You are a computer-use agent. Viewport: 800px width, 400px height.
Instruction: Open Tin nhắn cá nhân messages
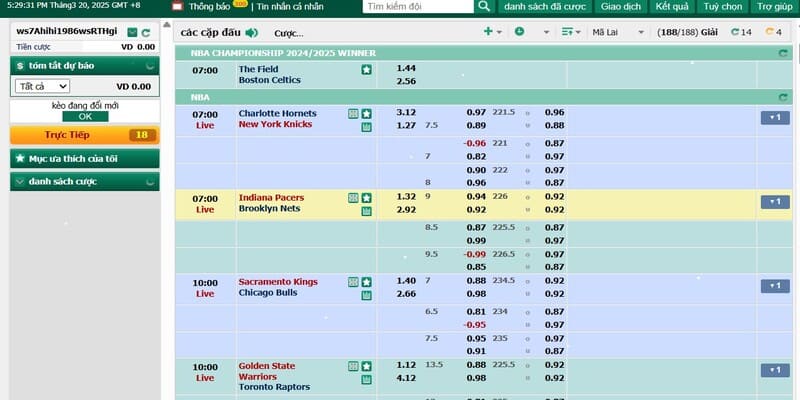pyautogui.click(x=290, y=7)
